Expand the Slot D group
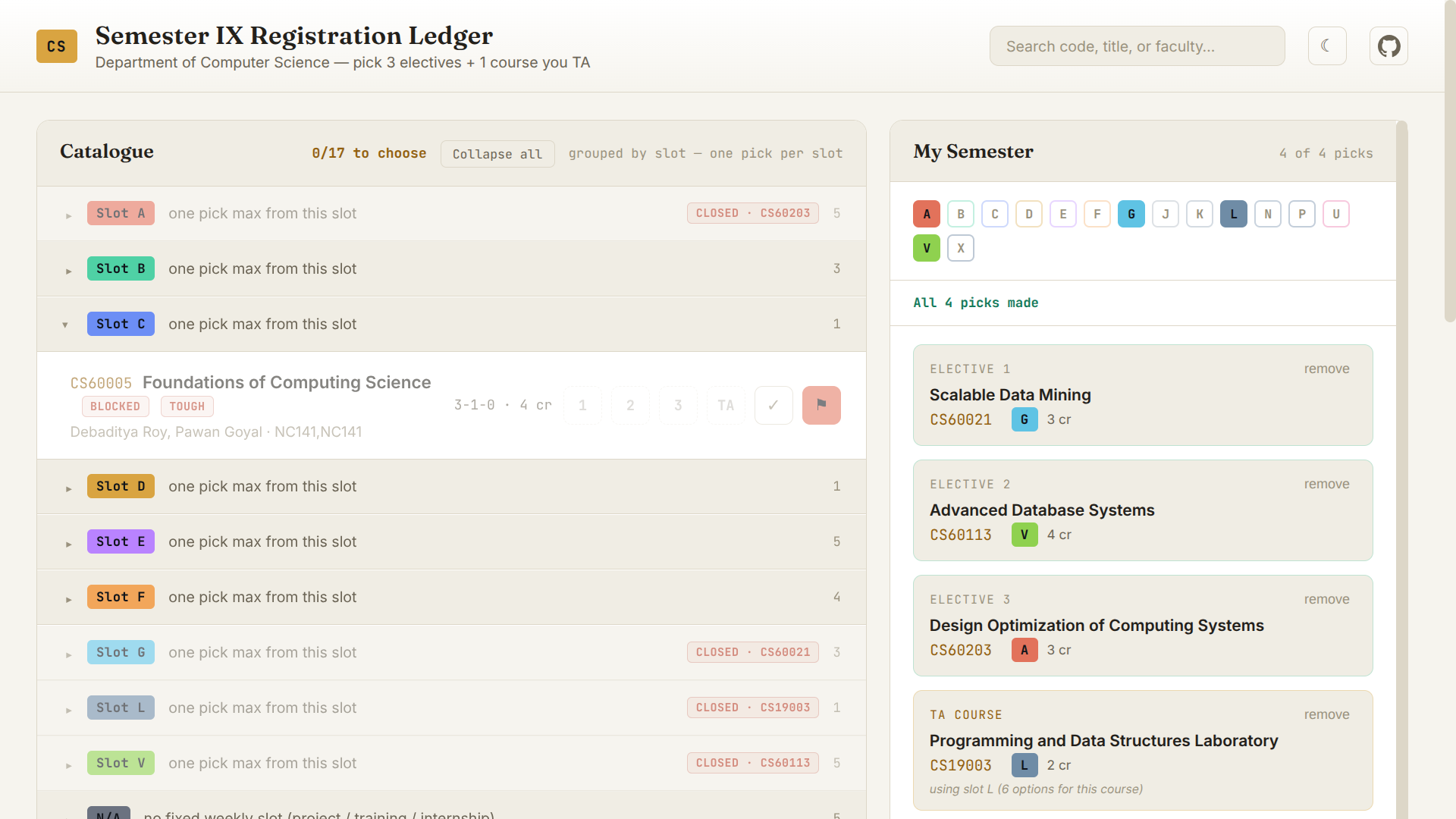 [x=451, y=487]
